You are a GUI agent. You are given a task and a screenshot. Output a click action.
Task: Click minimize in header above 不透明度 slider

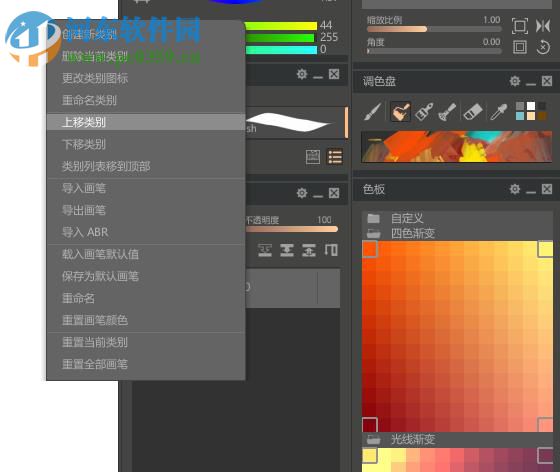point(318,196)
